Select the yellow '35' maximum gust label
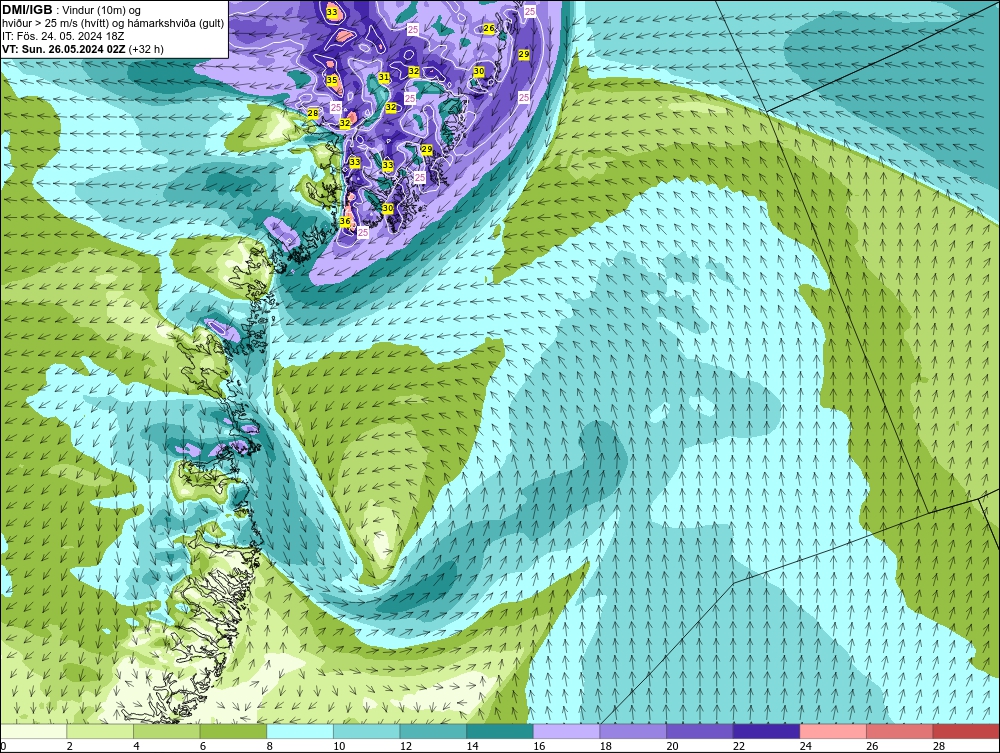Image resolution: width=1000 pixels, height=753 pixels. coord(332,80)
